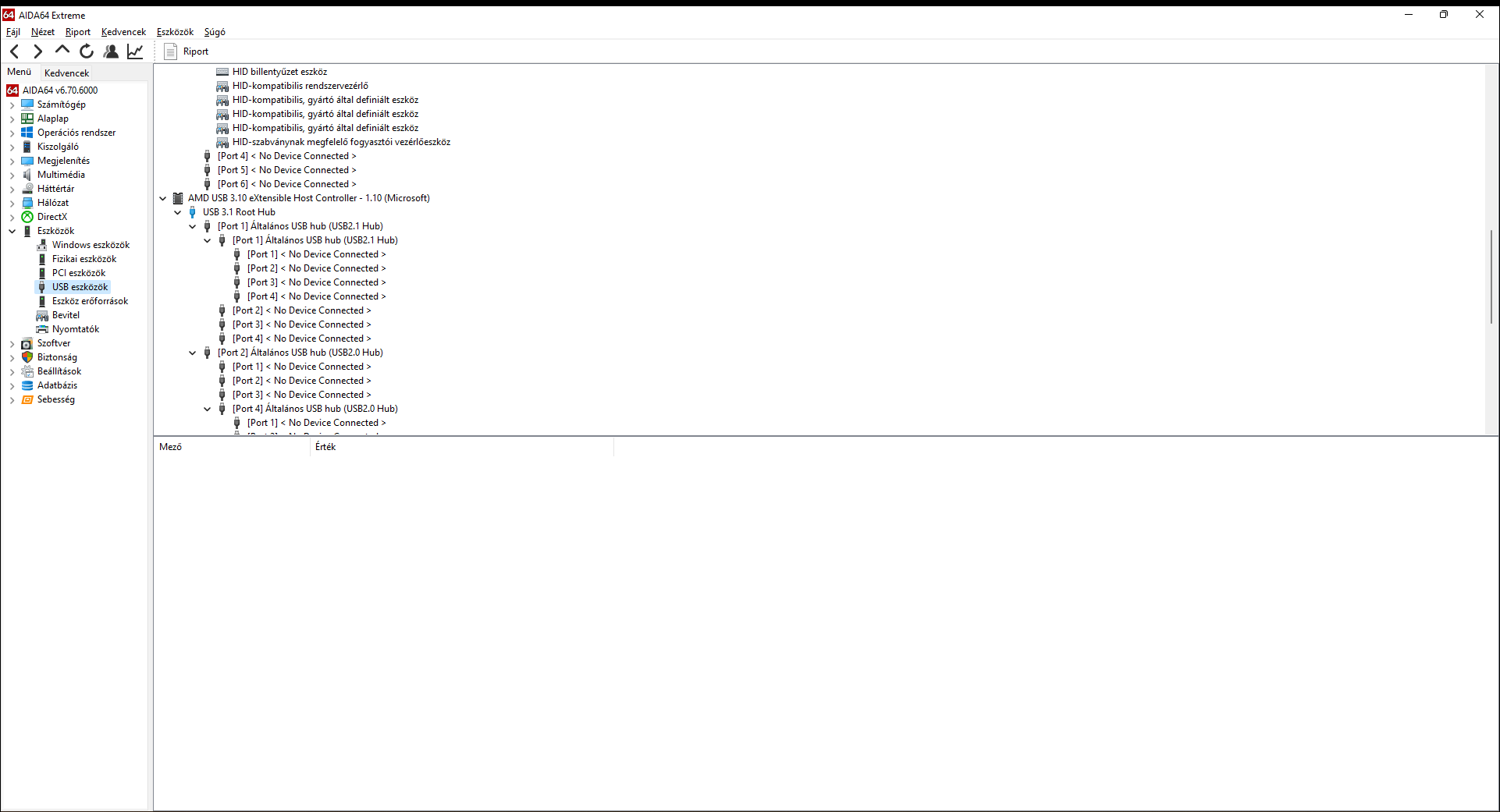This screenshot has height=812, width=1500.
Task: Collapse the AMD USB 3.10 eXtensible Host Controller node
Action: 162,198
